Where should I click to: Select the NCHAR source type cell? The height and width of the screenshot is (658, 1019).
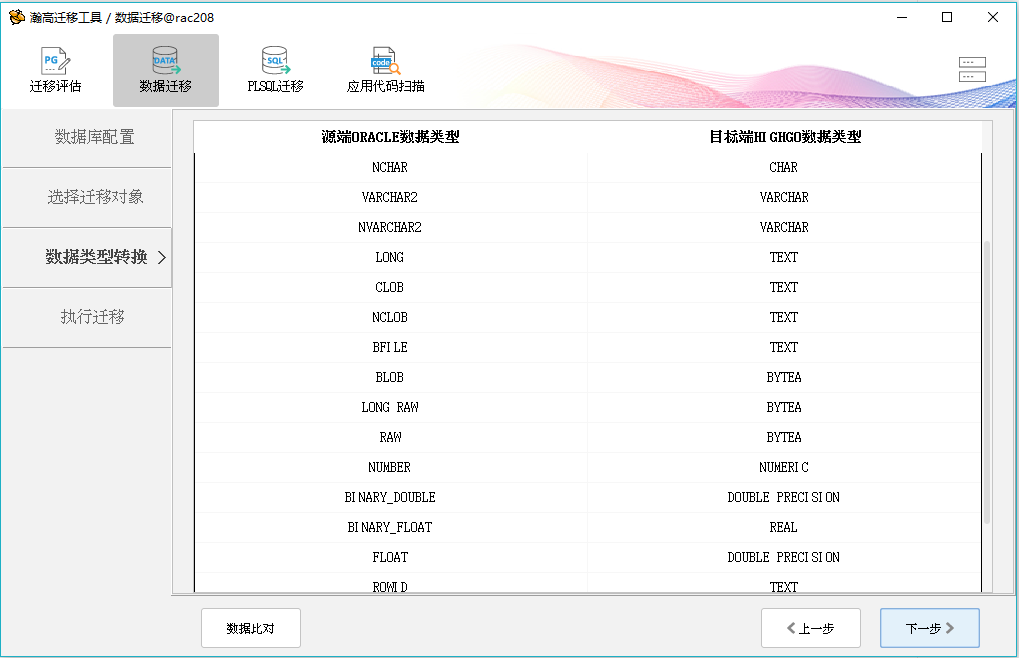(x=391, y=168)
